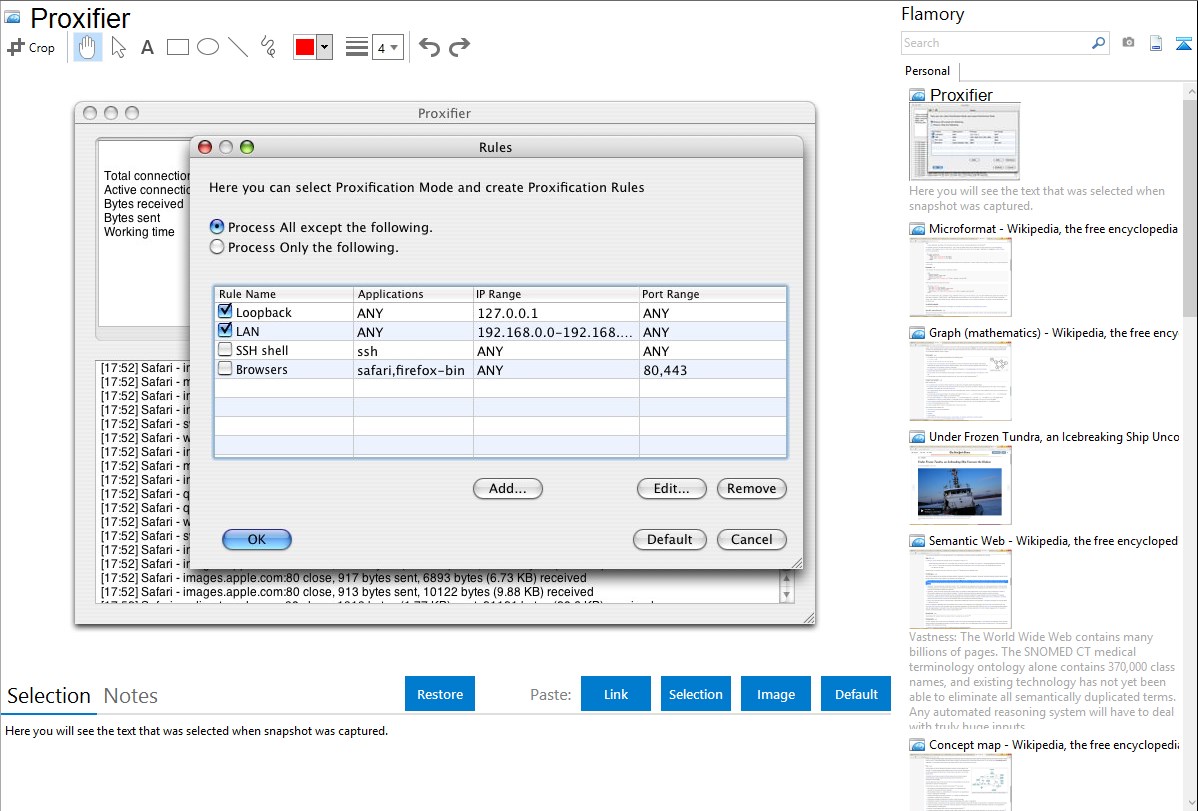The image size is (1198, 811).
Task: Click the 127.0.0.1 IP Range cell
Action: pyautogui.click(x=556, y=313)
